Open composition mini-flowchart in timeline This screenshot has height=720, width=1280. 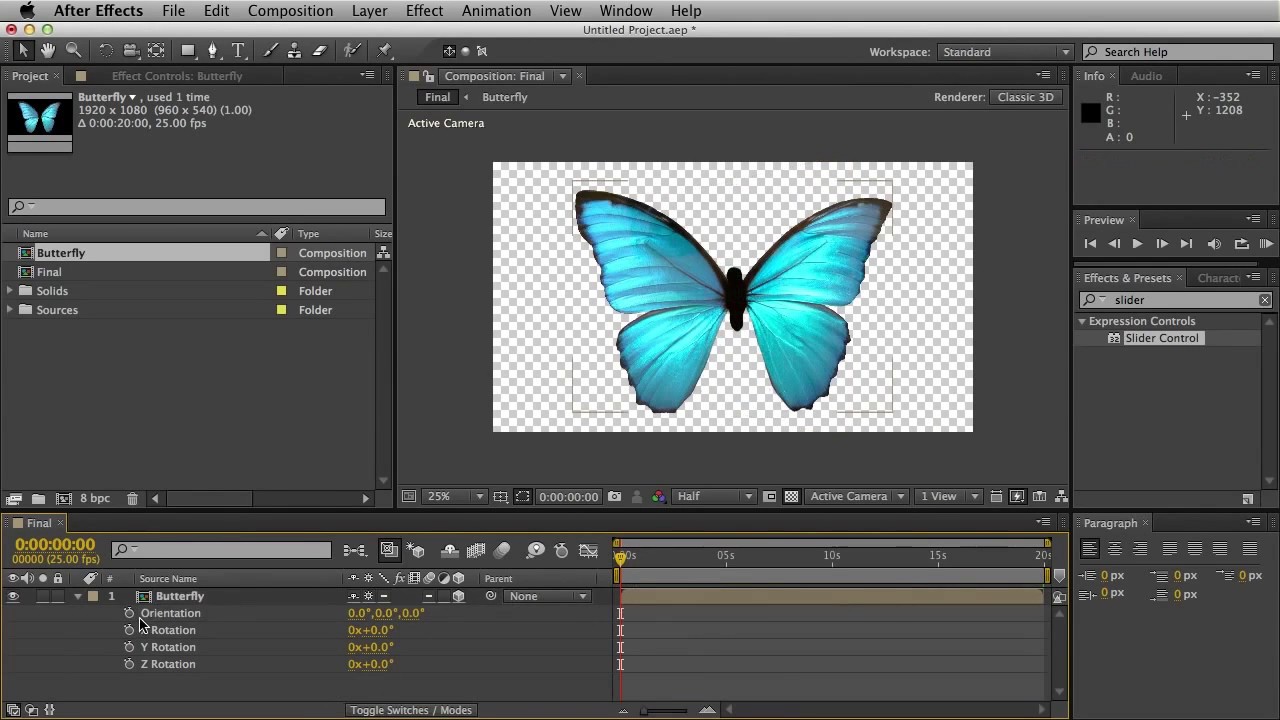[x=354, y=550]
